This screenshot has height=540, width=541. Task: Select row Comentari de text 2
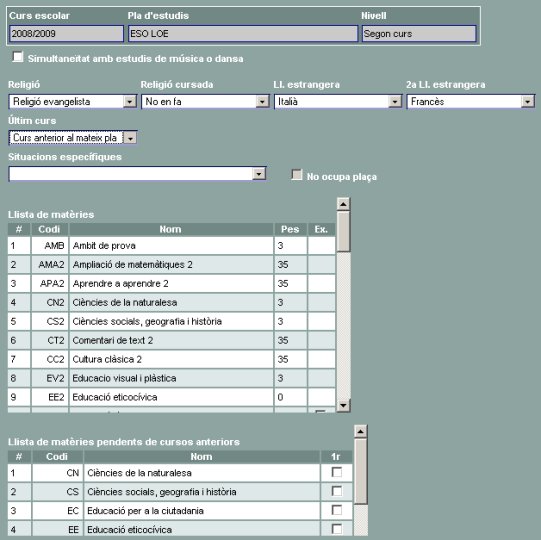click(x=171, y=341)
